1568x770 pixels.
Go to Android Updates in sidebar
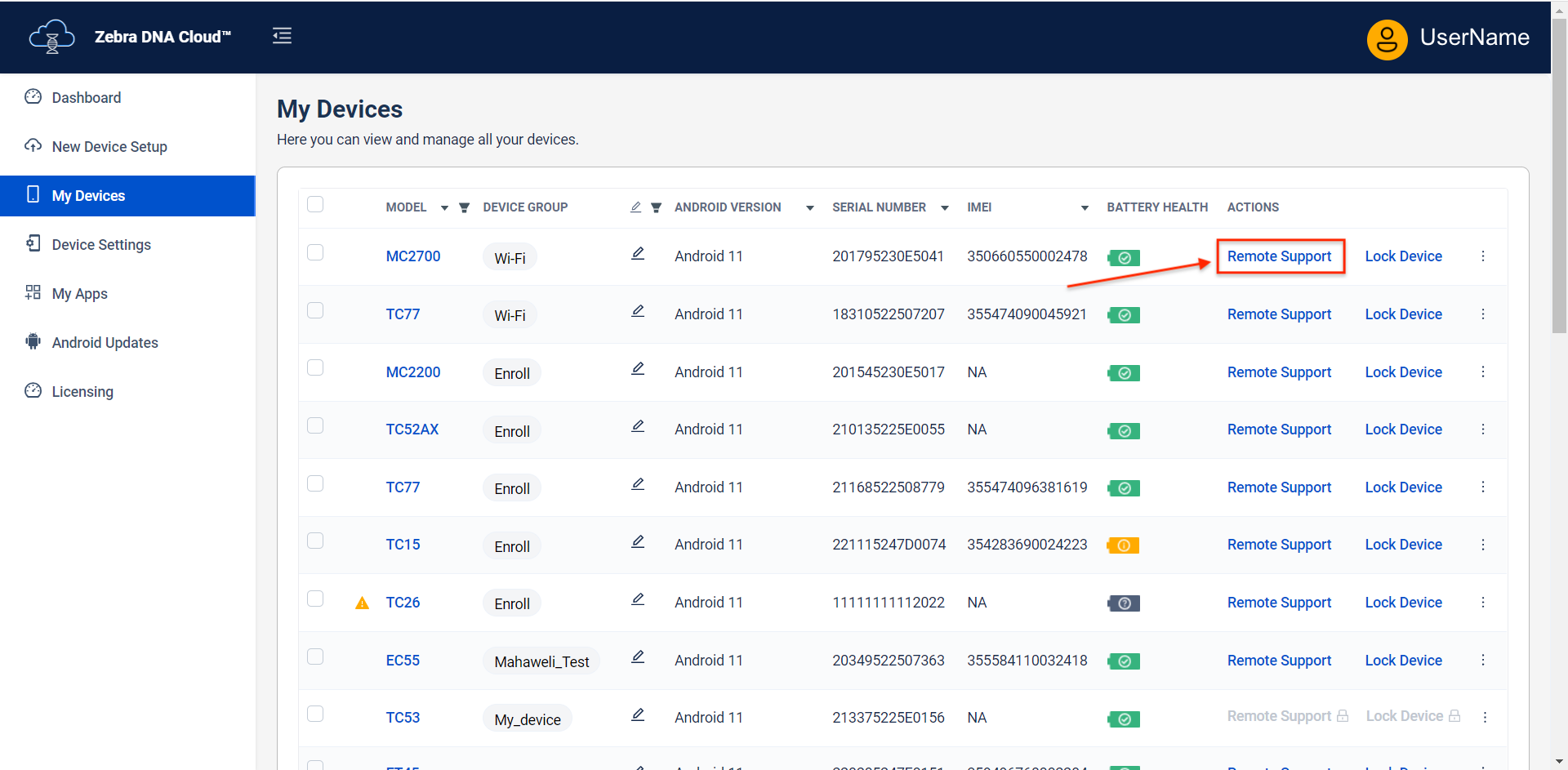pos(105,343)
